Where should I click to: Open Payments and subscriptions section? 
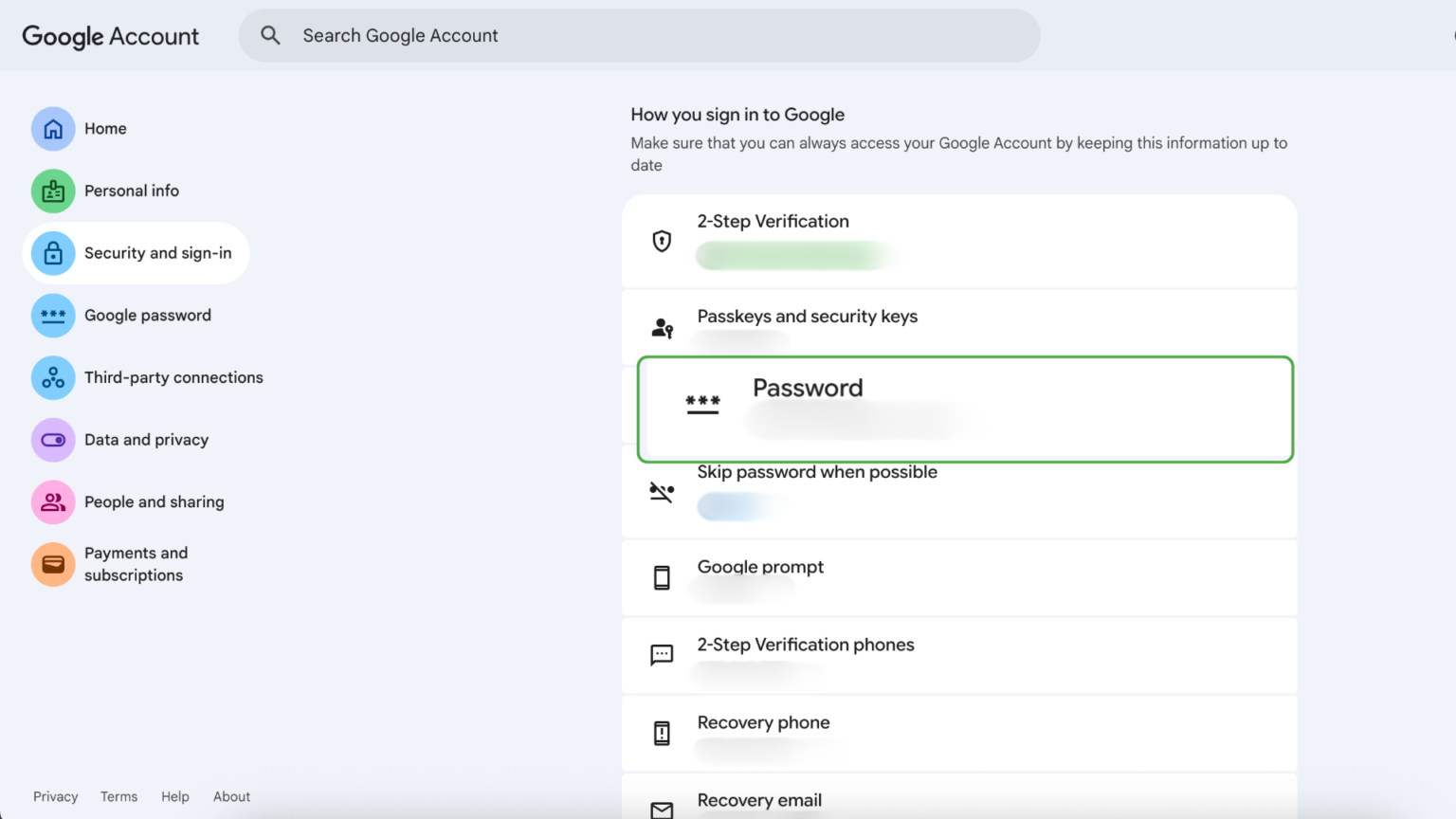click(x=136, y=565)
